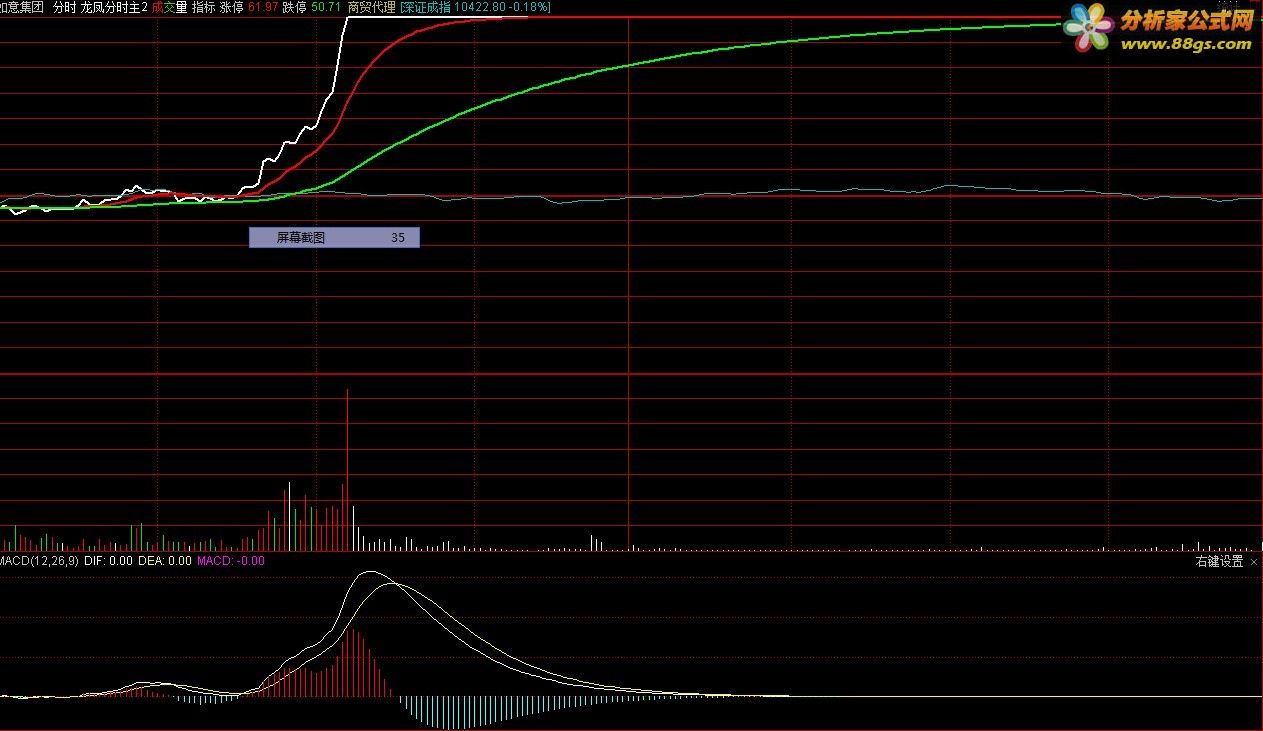Click the DEA: 0.00 value
Image resolution: width=1263 pixels, height=731 pixels.
click(x=165, y=562)
